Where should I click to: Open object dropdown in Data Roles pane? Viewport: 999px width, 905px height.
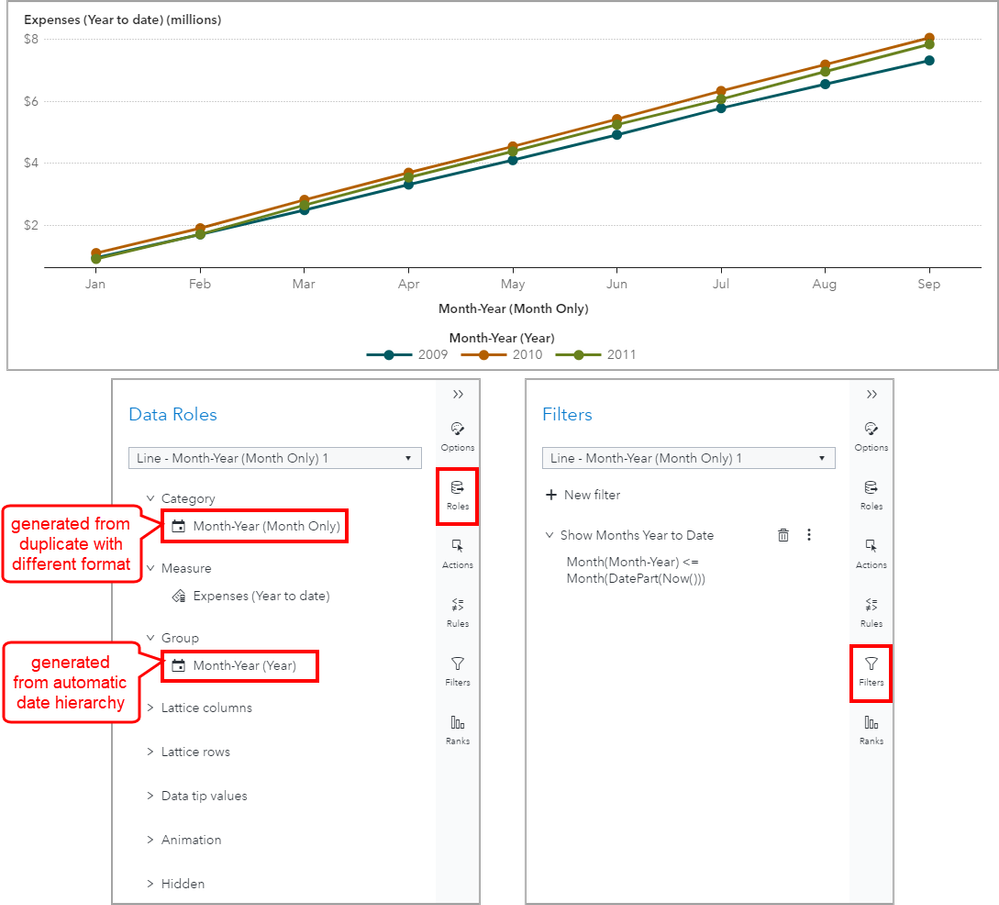point(275,458)
